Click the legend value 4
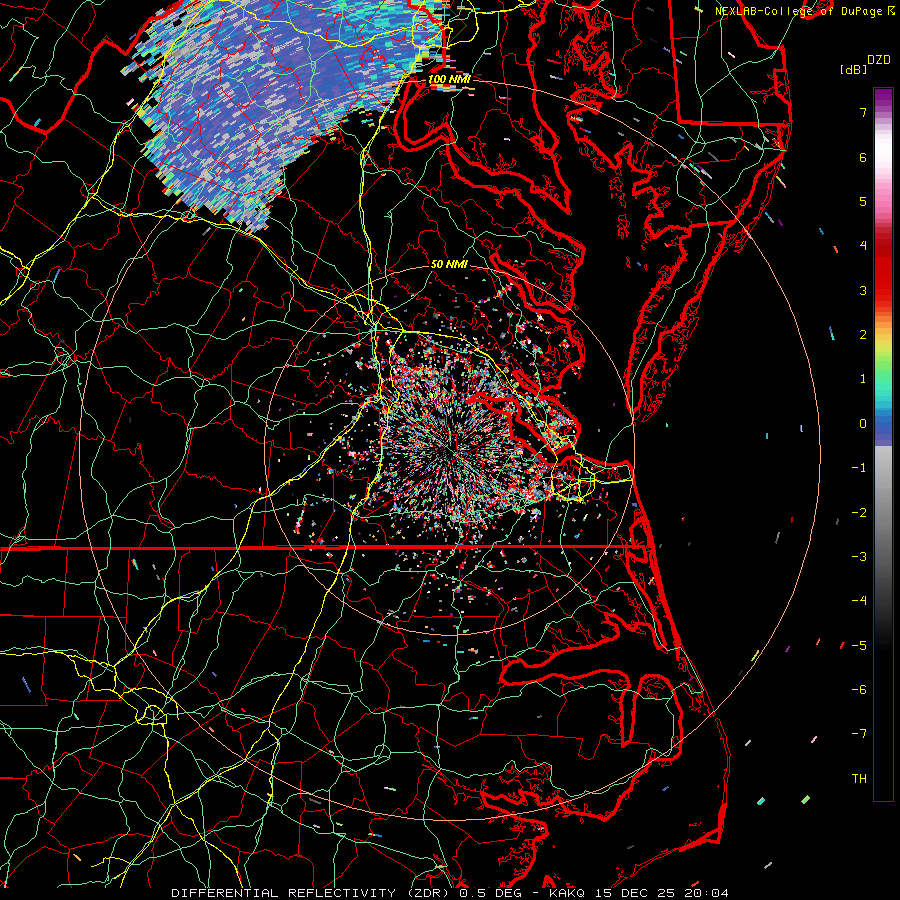900x900 pixels. coord(863,246)
